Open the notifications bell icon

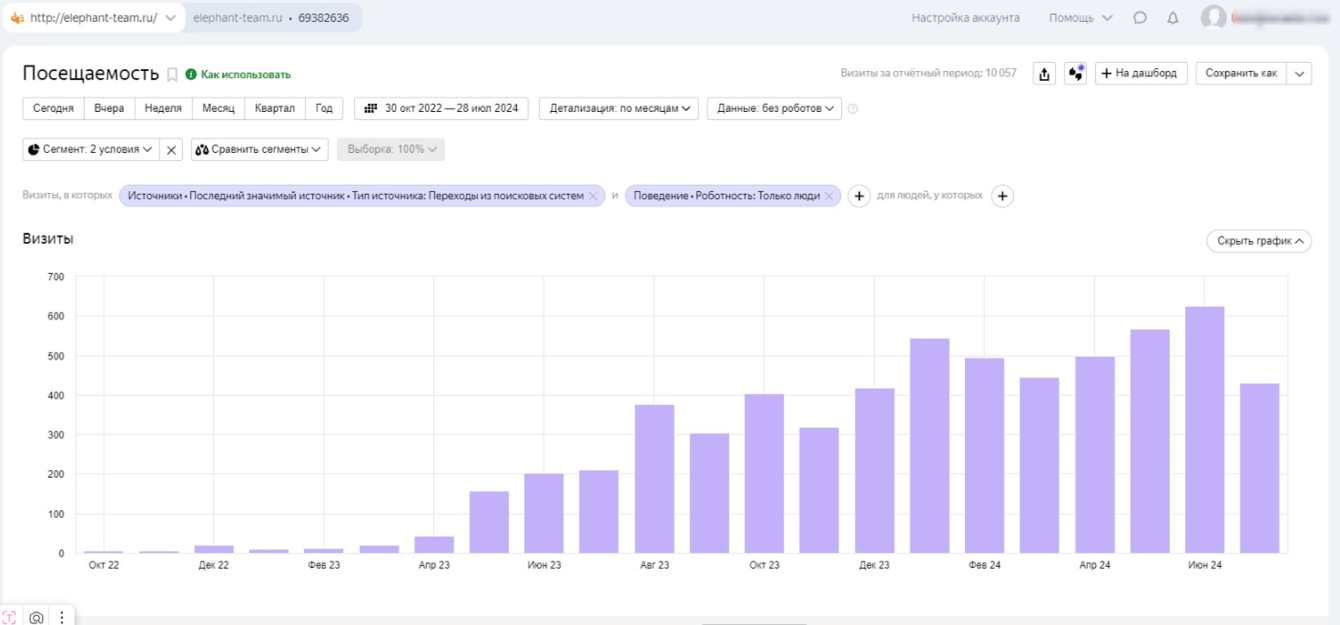pyautogui.click(x=1173, y=18)
